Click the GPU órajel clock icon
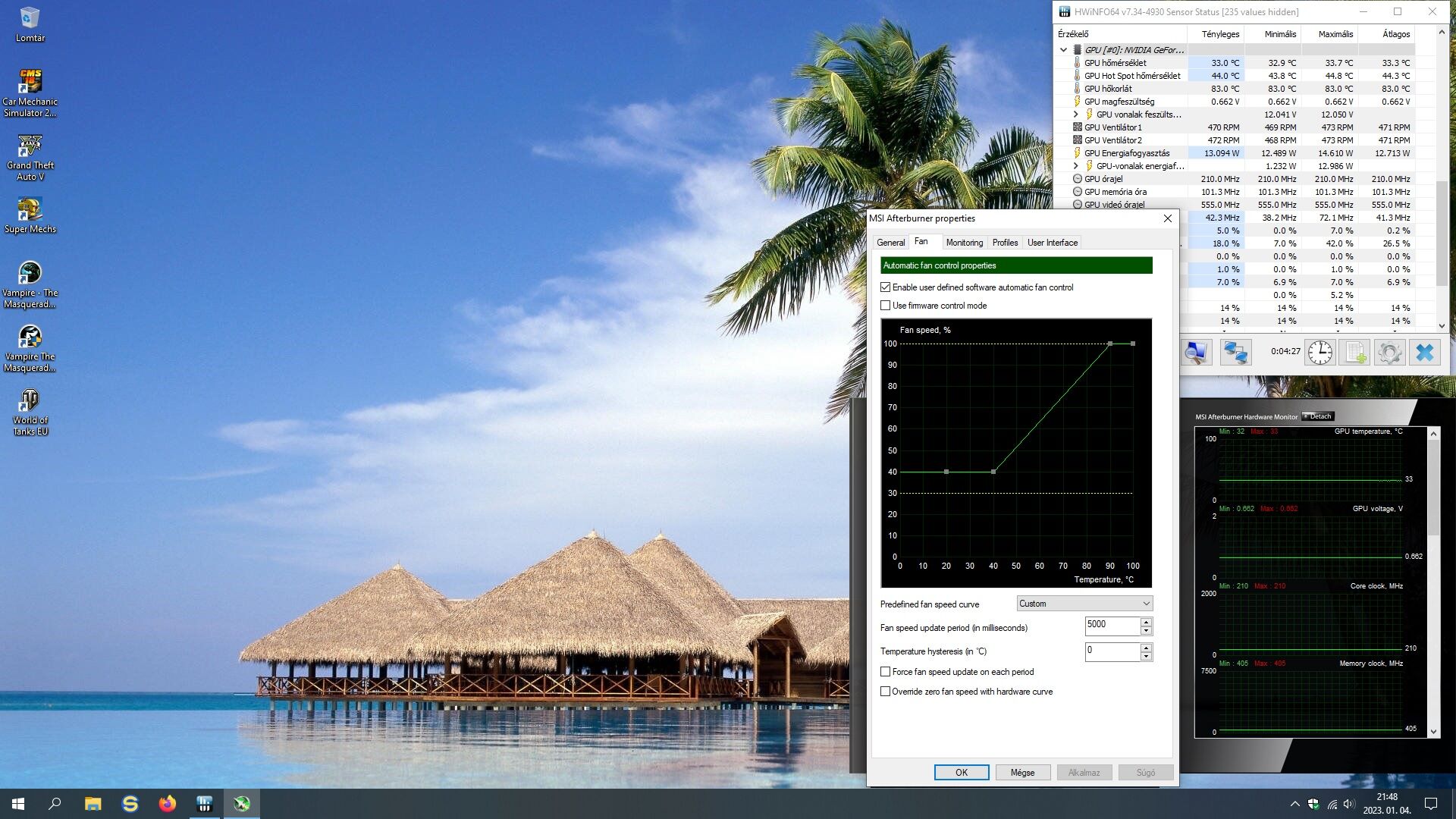This screenshot has height=819, width=1456. click(1077, 179)
